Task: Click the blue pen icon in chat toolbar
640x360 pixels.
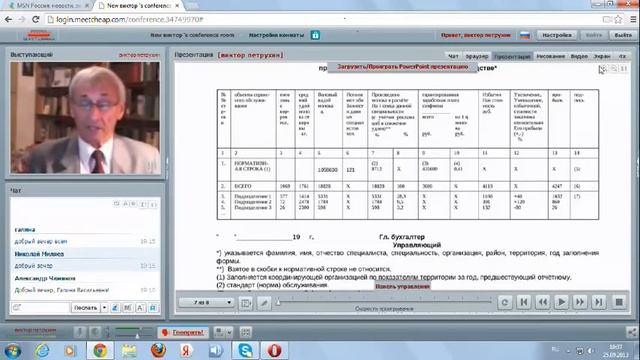Action: (x=115, y=308)
